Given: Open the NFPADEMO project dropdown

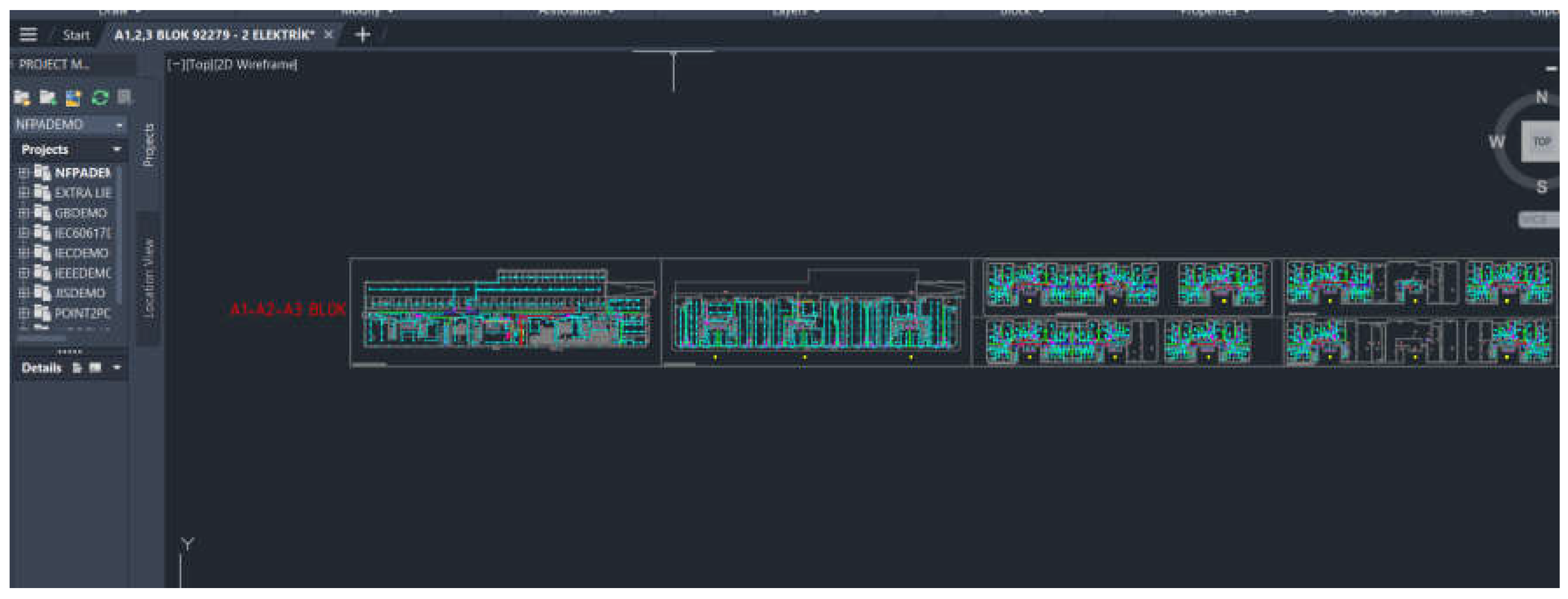Looking at the screenshot, I should click(x=70, y=124).
